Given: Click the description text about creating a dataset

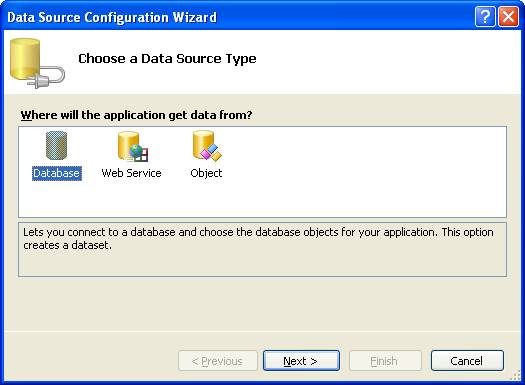Looking at the screenshot, I should click(x=258, y=239).
